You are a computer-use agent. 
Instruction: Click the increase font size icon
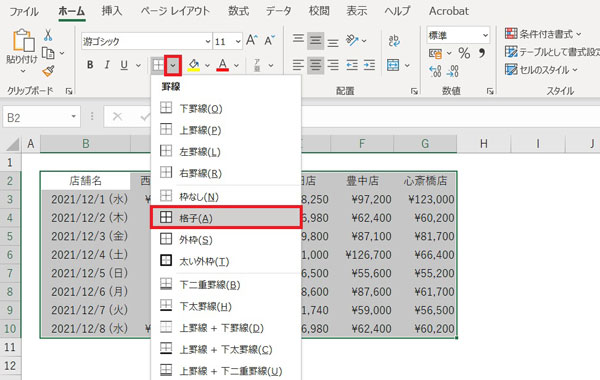251,40
